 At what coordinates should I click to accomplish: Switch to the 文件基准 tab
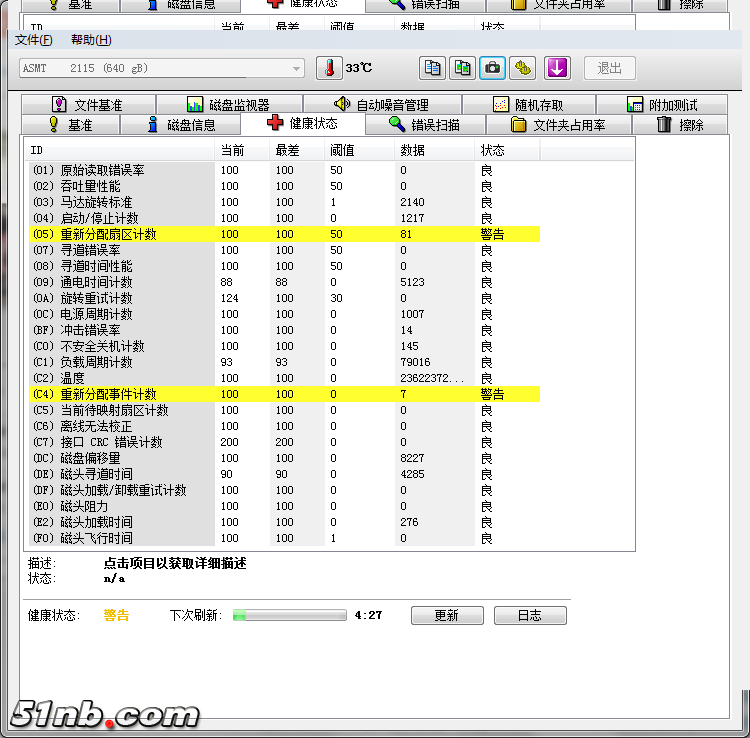[x=88, y=104]
